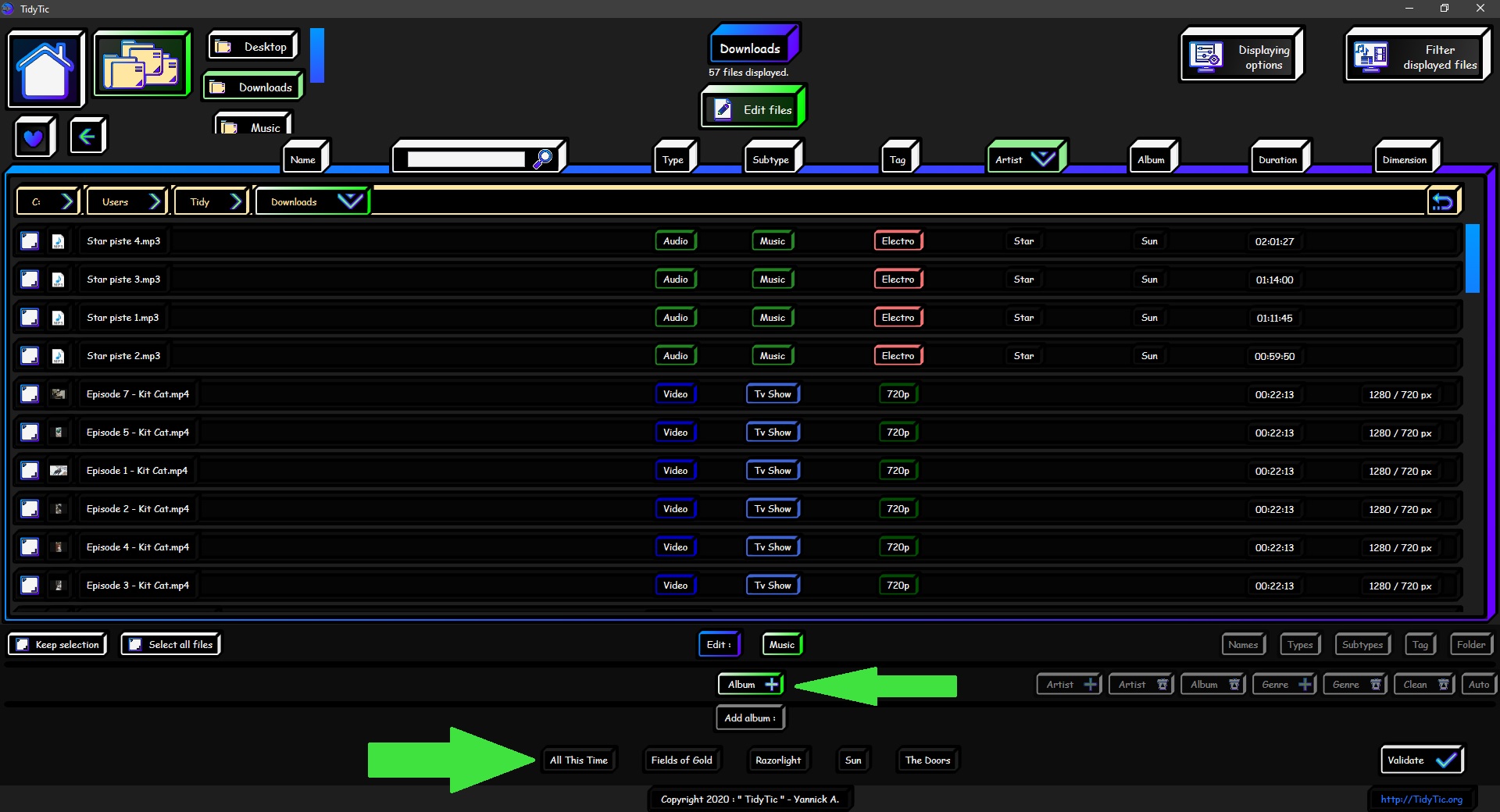Click the blue return arrow in path bar
Screen dimensions: 1500x812
(x=1442, y=202)
